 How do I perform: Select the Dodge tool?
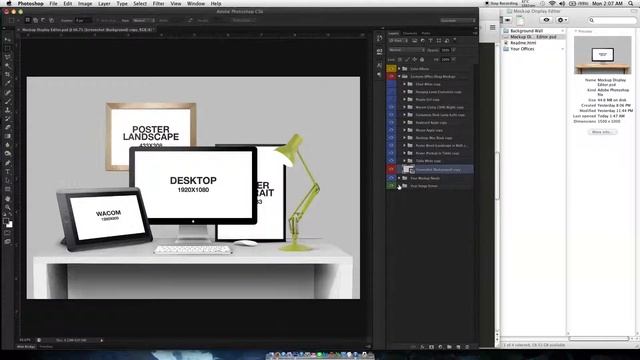[8, 154]
